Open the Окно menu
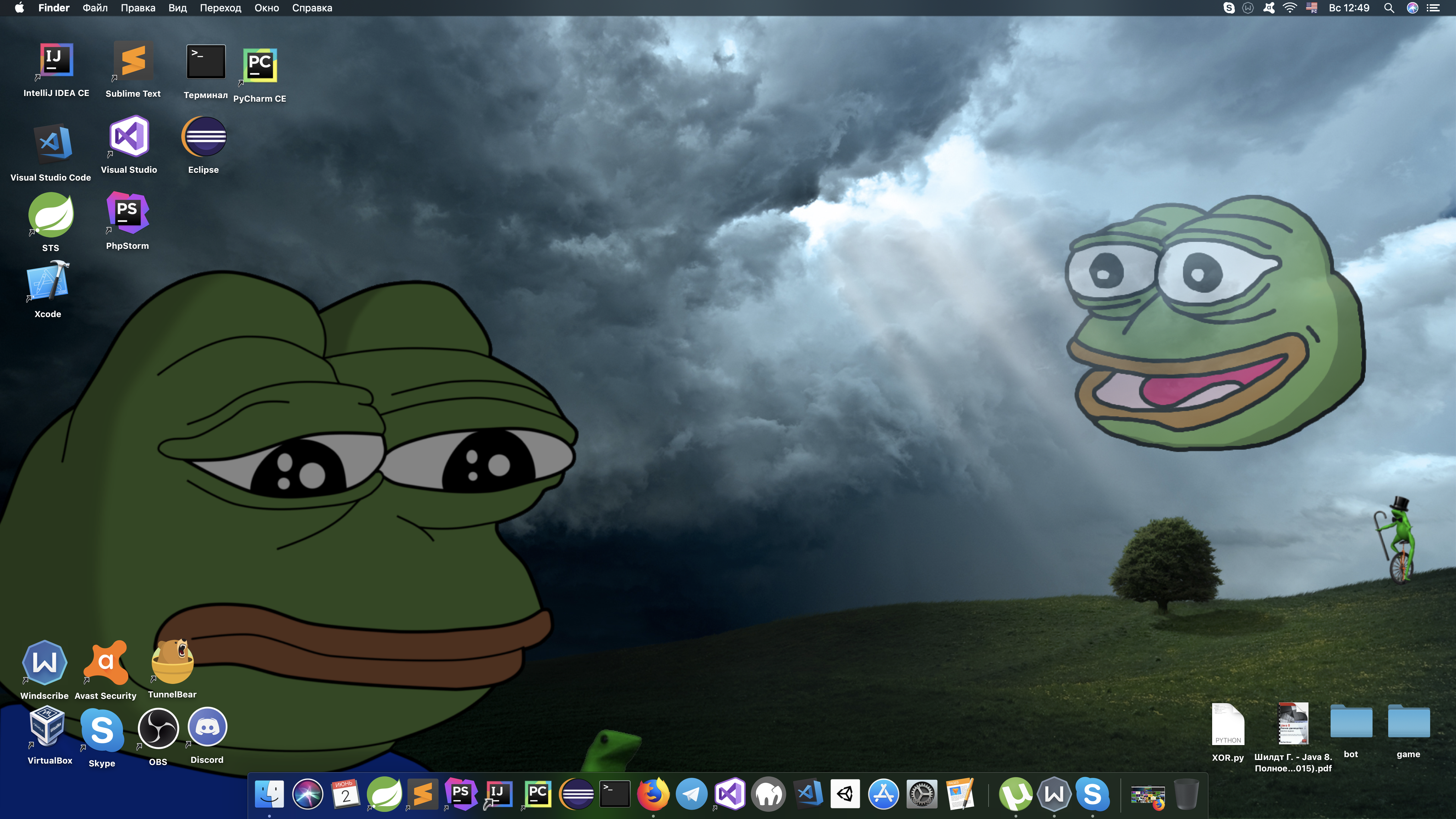This screenshot has height=819, width=1456. pyautogui.click(x=267, y=8)
